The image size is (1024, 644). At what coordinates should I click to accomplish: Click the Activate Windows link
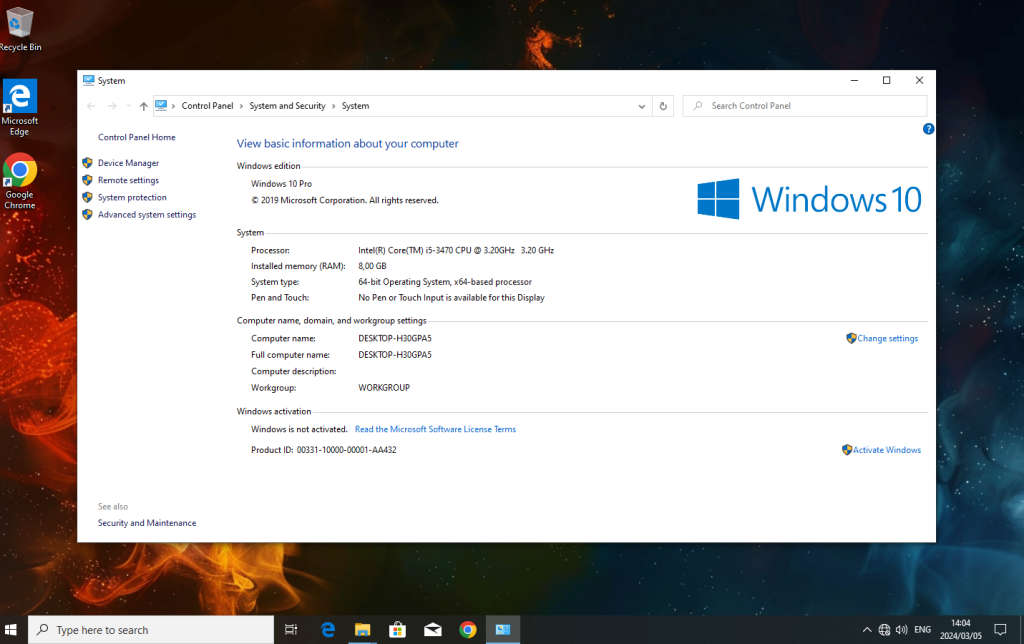(886, 450)
